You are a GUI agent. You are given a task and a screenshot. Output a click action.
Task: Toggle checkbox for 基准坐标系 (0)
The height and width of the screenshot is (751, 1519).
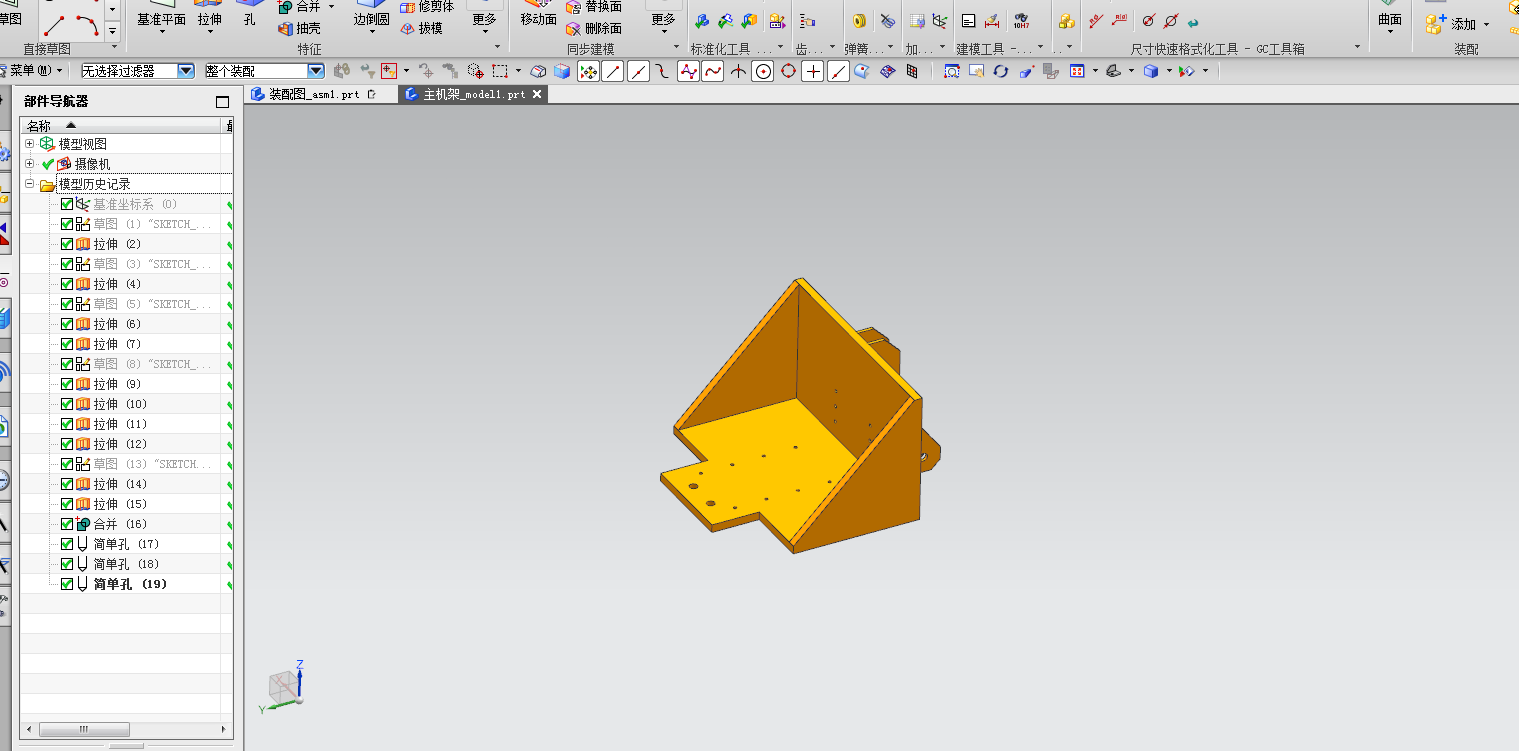pos(67,204)
